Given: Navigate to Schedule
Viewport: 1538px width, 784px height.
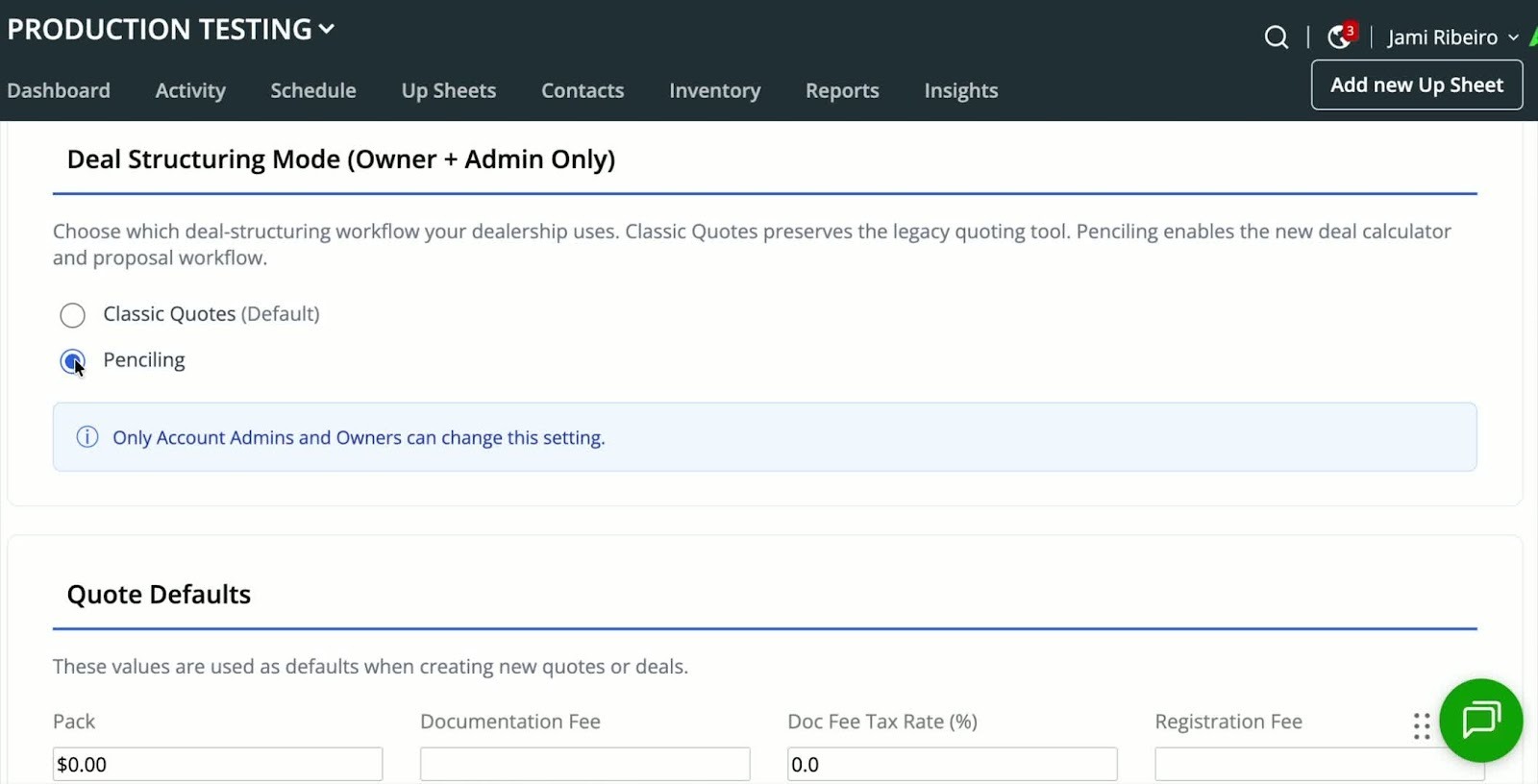Looking at the screenshot, I should 313,90.
